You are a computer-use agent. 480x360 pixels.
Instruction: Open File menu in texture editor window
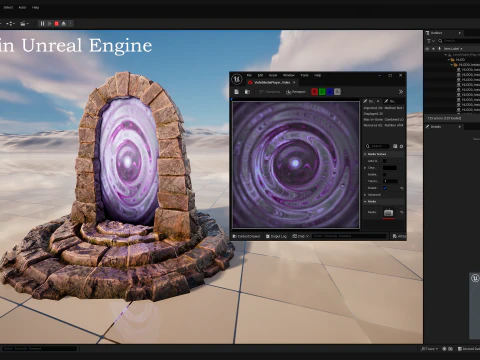pyautogui.click(x=249, y=75)
